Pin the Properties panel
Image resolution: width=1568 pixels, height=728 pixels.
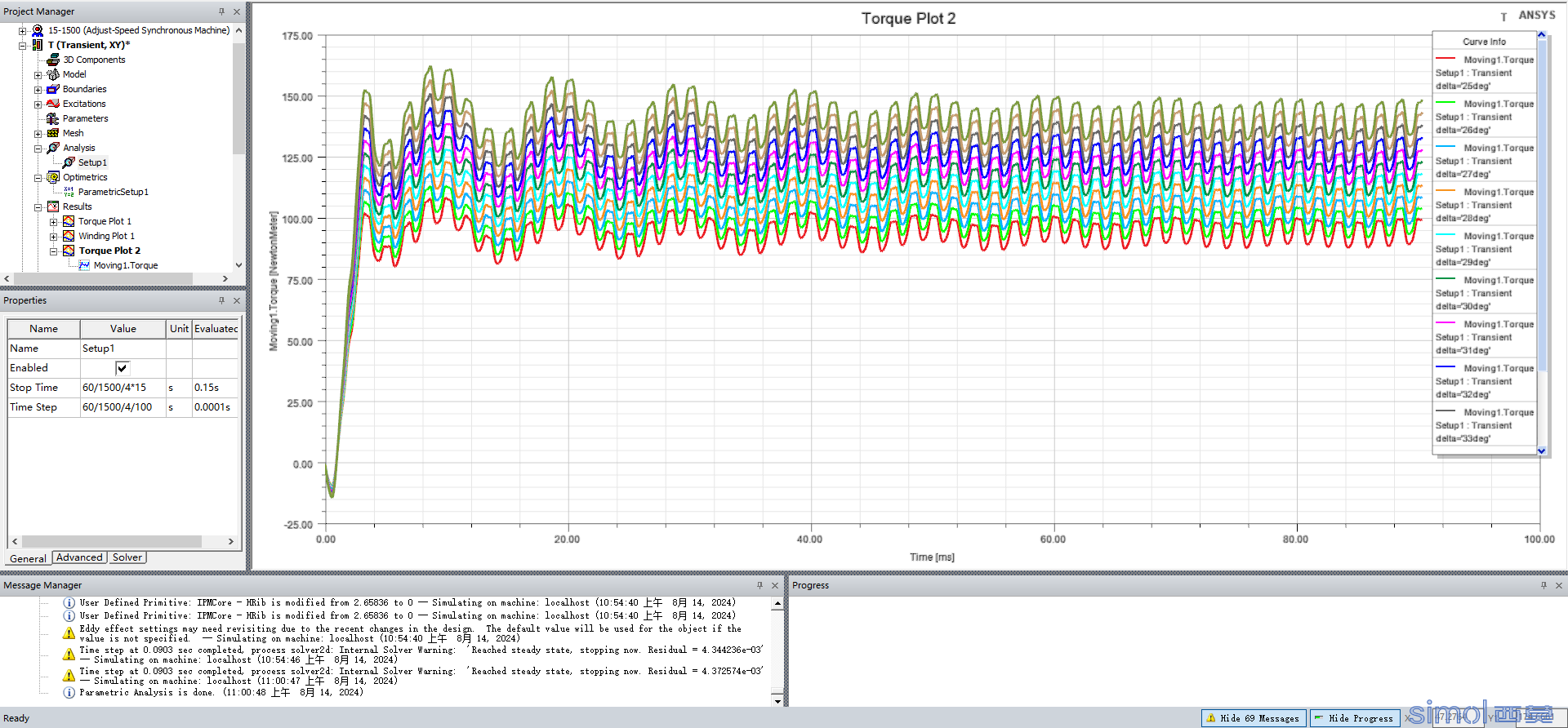pyautogui.click(x=221, y=300)
